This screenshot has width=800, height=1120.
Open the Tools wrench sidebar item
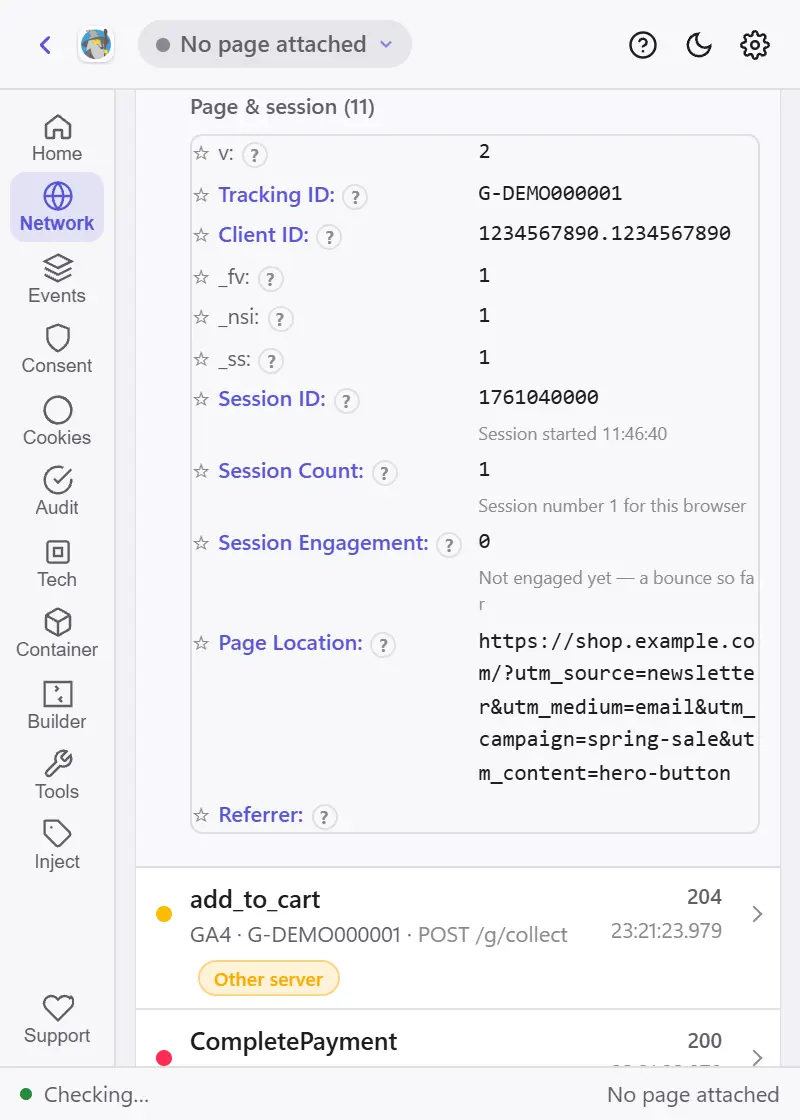tap(57, 776)
